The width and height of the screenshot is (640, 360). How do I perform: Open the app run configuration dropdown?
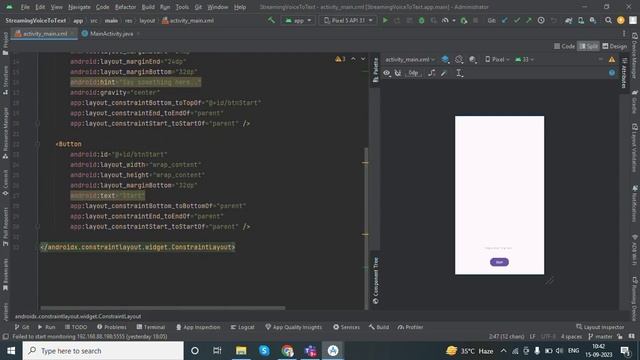pyautogui.click(x=298, y=20)
